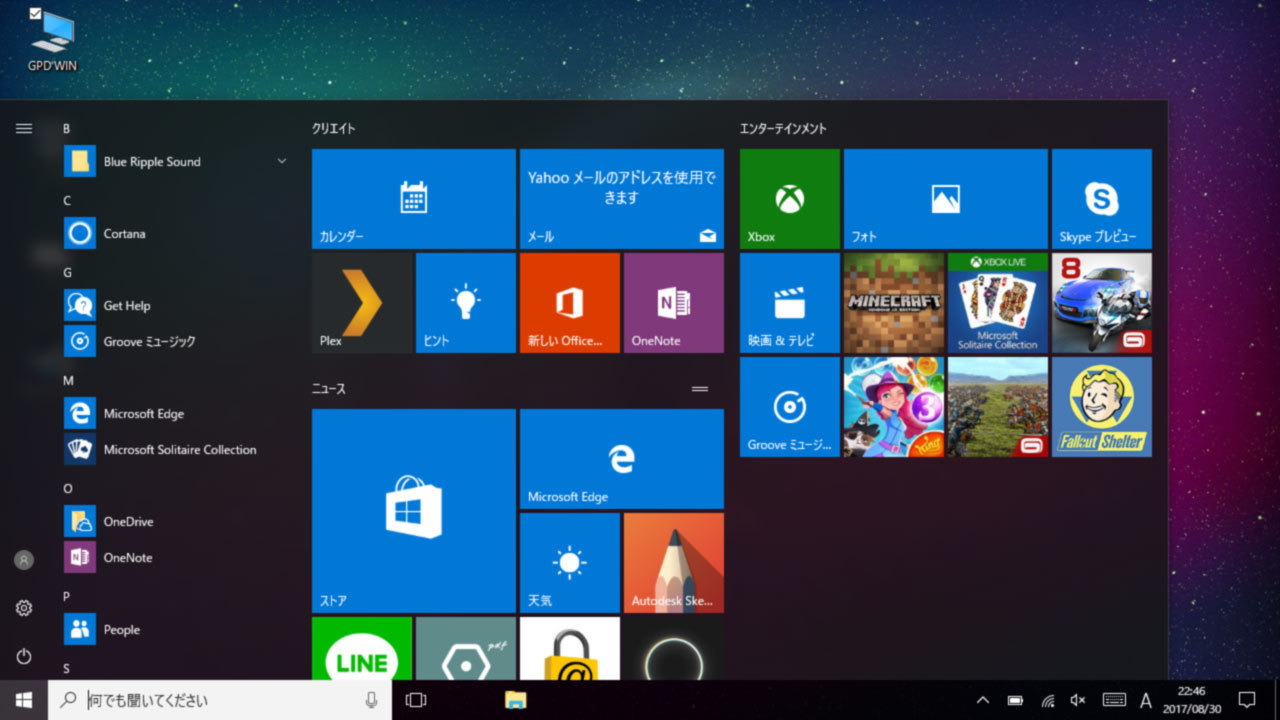
Task: Open Get Help from the app list
Action: click(x=177, y=305)
